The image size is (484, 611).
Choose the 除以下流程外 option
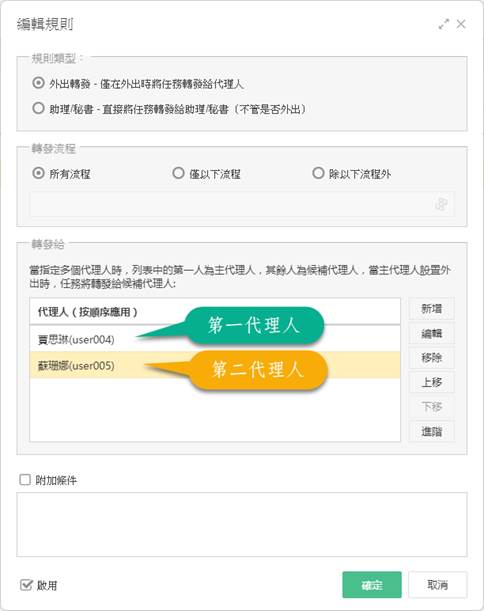(x=318, y=173)
